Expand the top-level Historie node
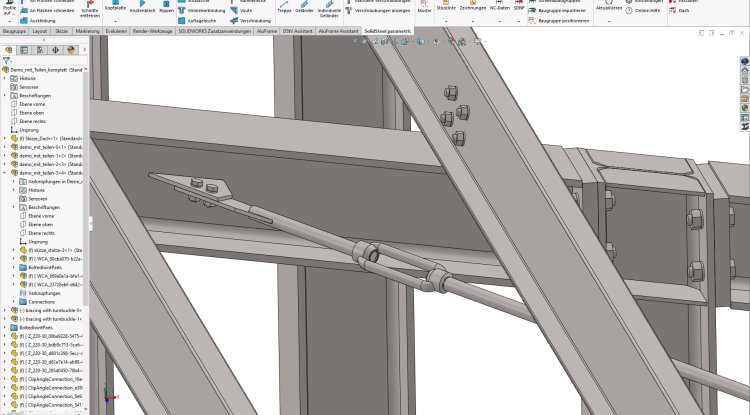Image resolution: width=750 pixels, height=415 pixels. [5, 78]
